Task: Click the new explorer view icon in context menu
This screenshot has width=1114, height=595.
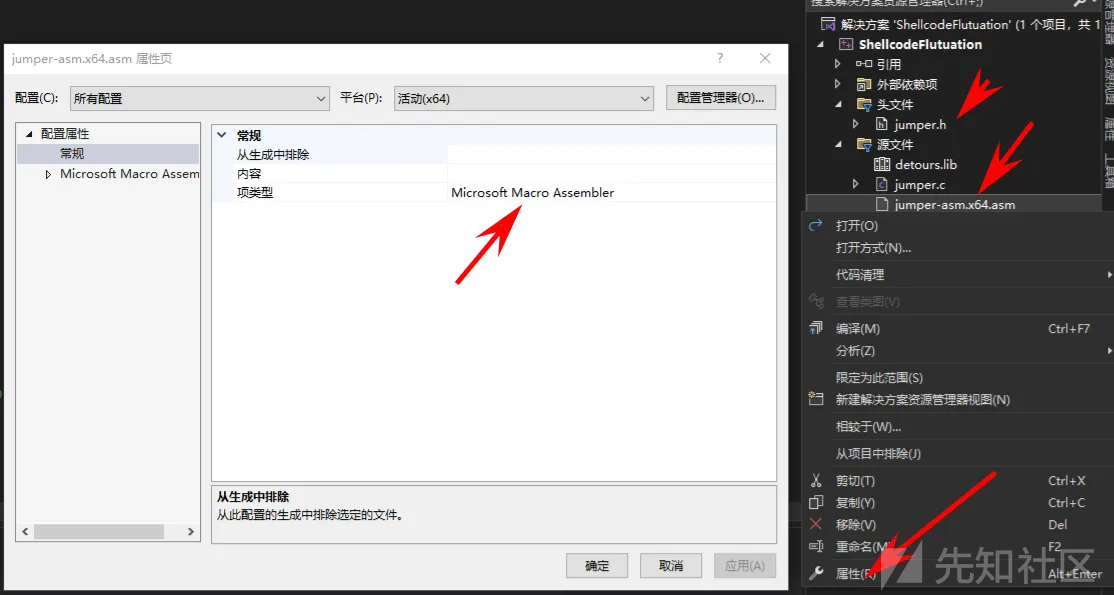Action: point(816,400)
